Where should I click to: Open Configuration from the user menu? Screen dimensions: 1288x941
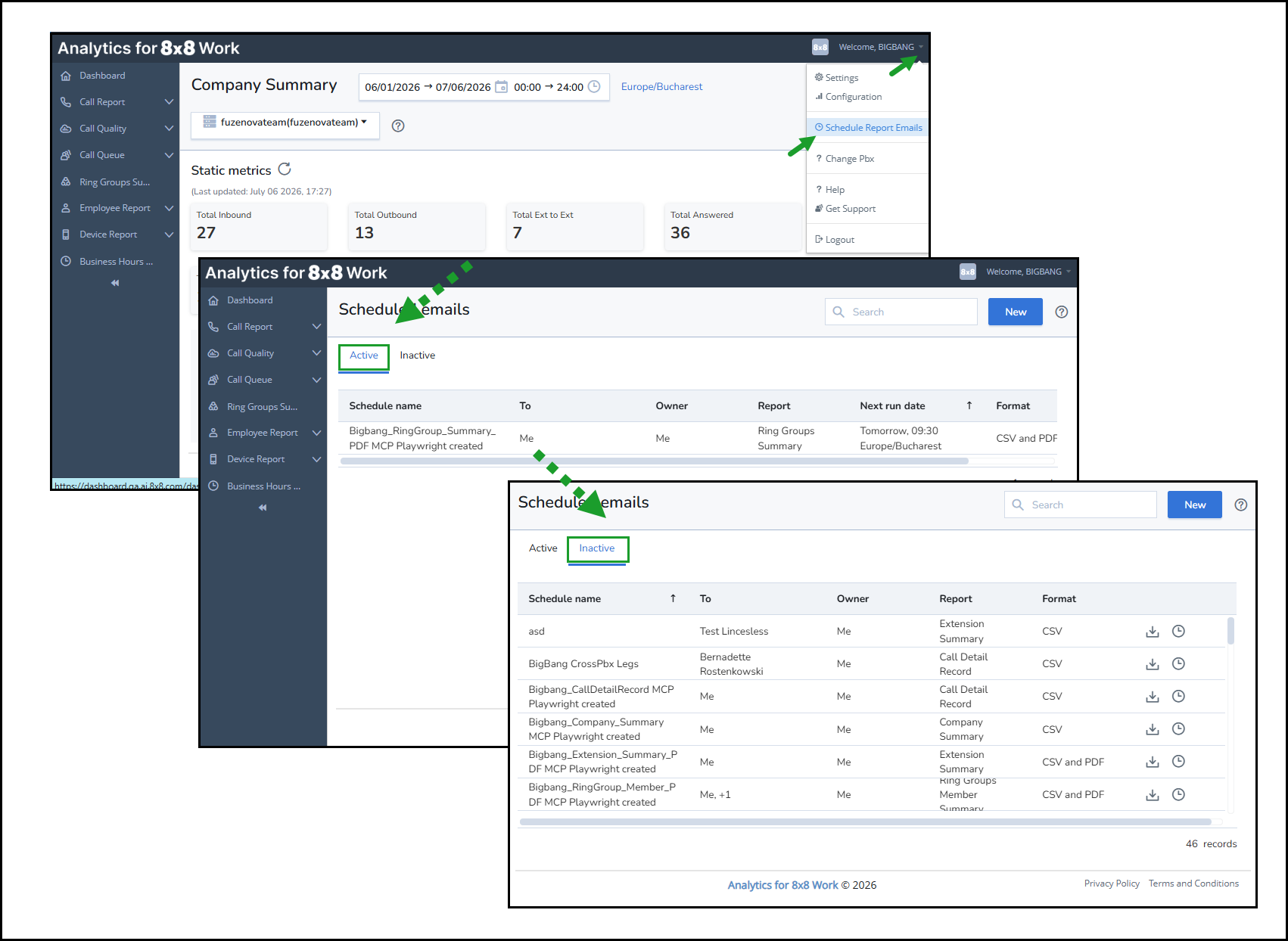tap(848, 97)
